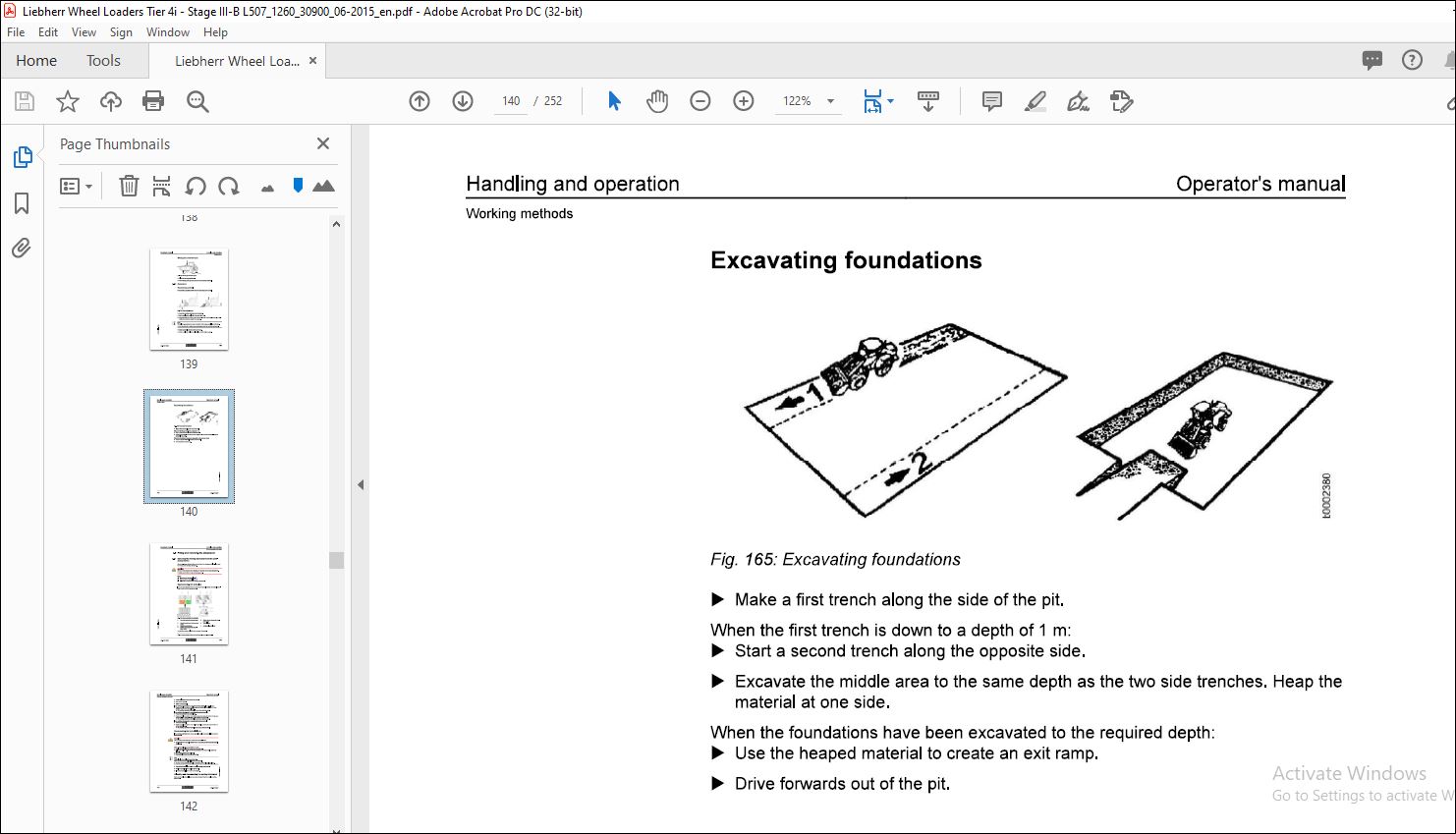Enlarge thumbnail size large mountain icon

click(x=323, y=186)
